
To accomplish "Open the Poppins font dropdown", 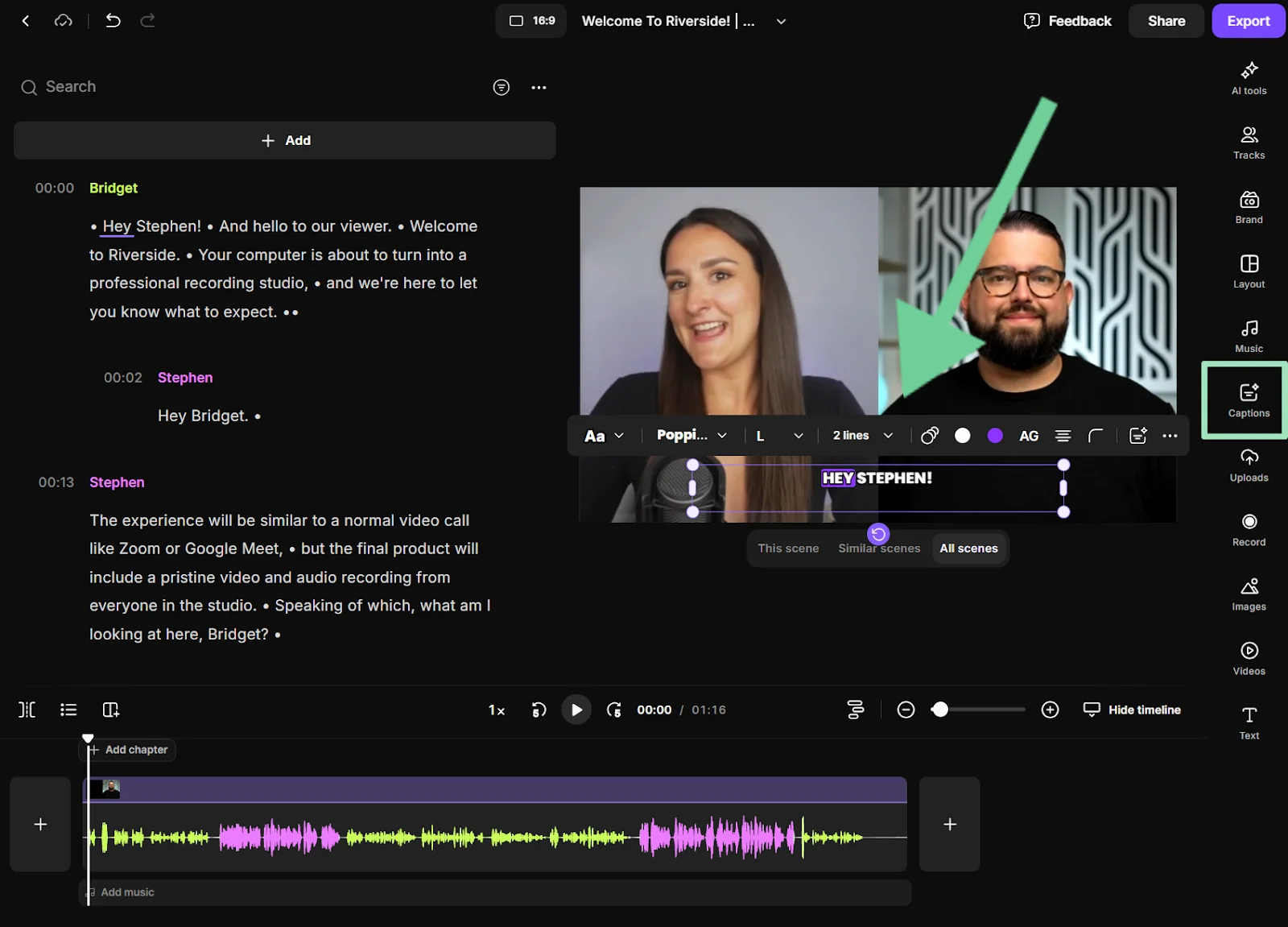I will (x=691, y=436).
